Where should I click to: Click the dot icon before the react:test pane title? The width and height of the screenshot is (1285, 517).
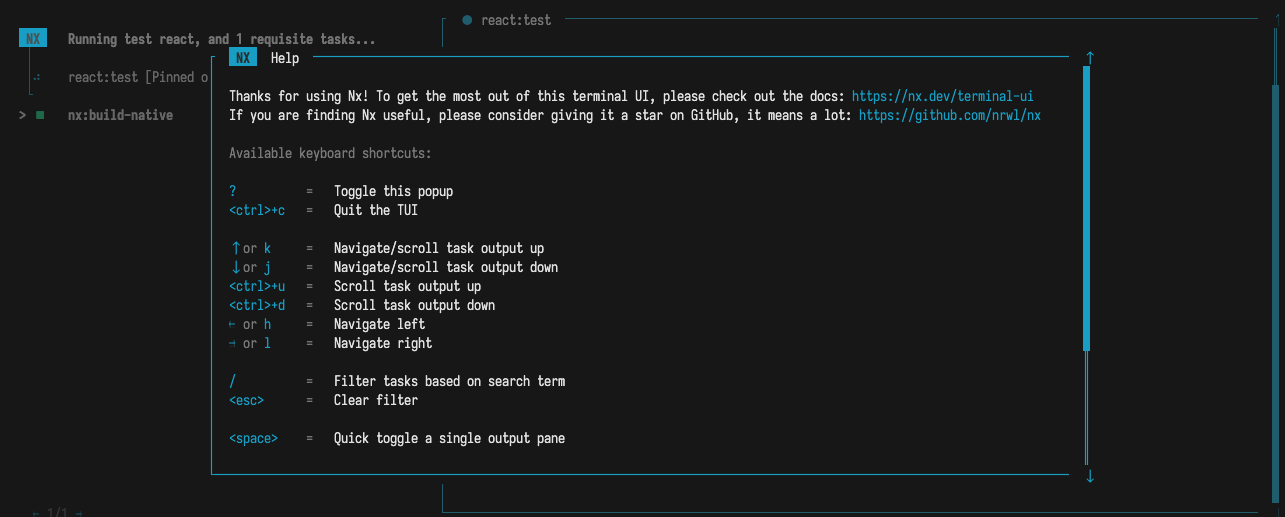pos(467,20)
